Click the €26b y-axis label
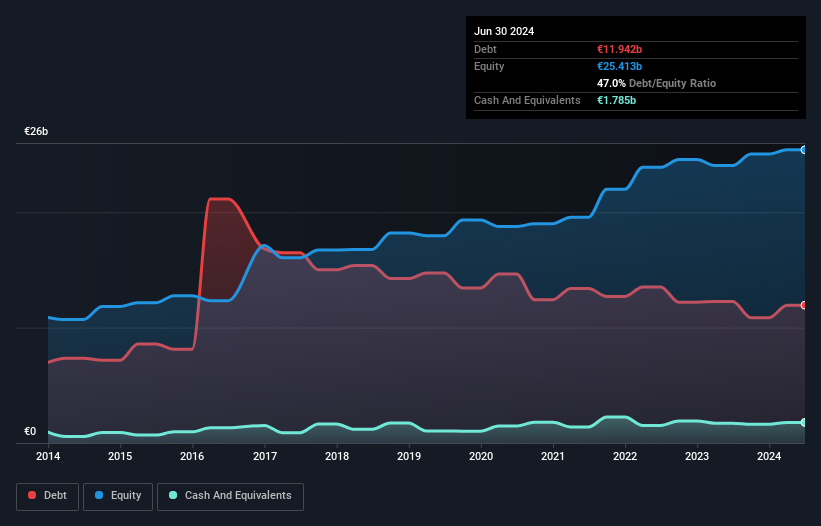Image resolution: width=821 pixels, height=526 pixels. [x=36, y=131]
